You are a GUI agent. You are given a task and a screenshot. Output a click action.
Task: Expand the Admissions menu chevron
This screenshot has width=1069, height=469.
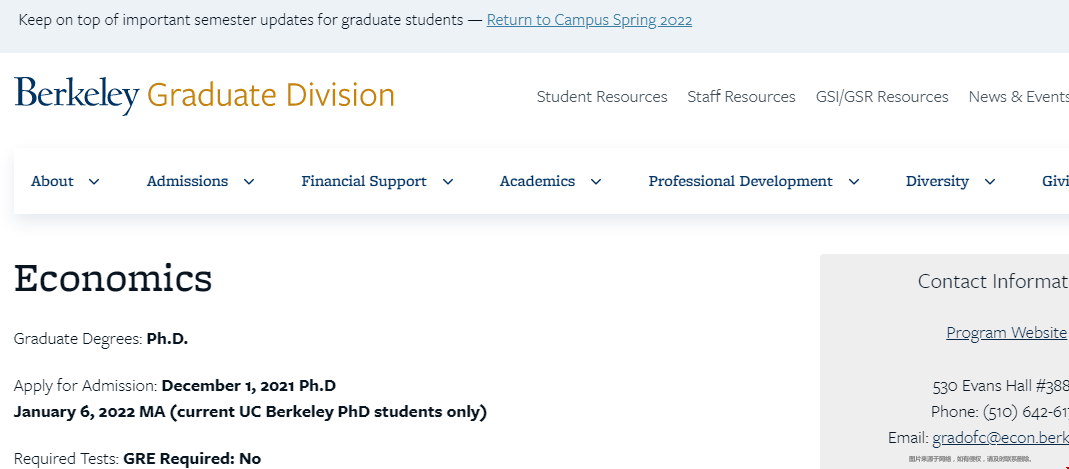[249, 182]
